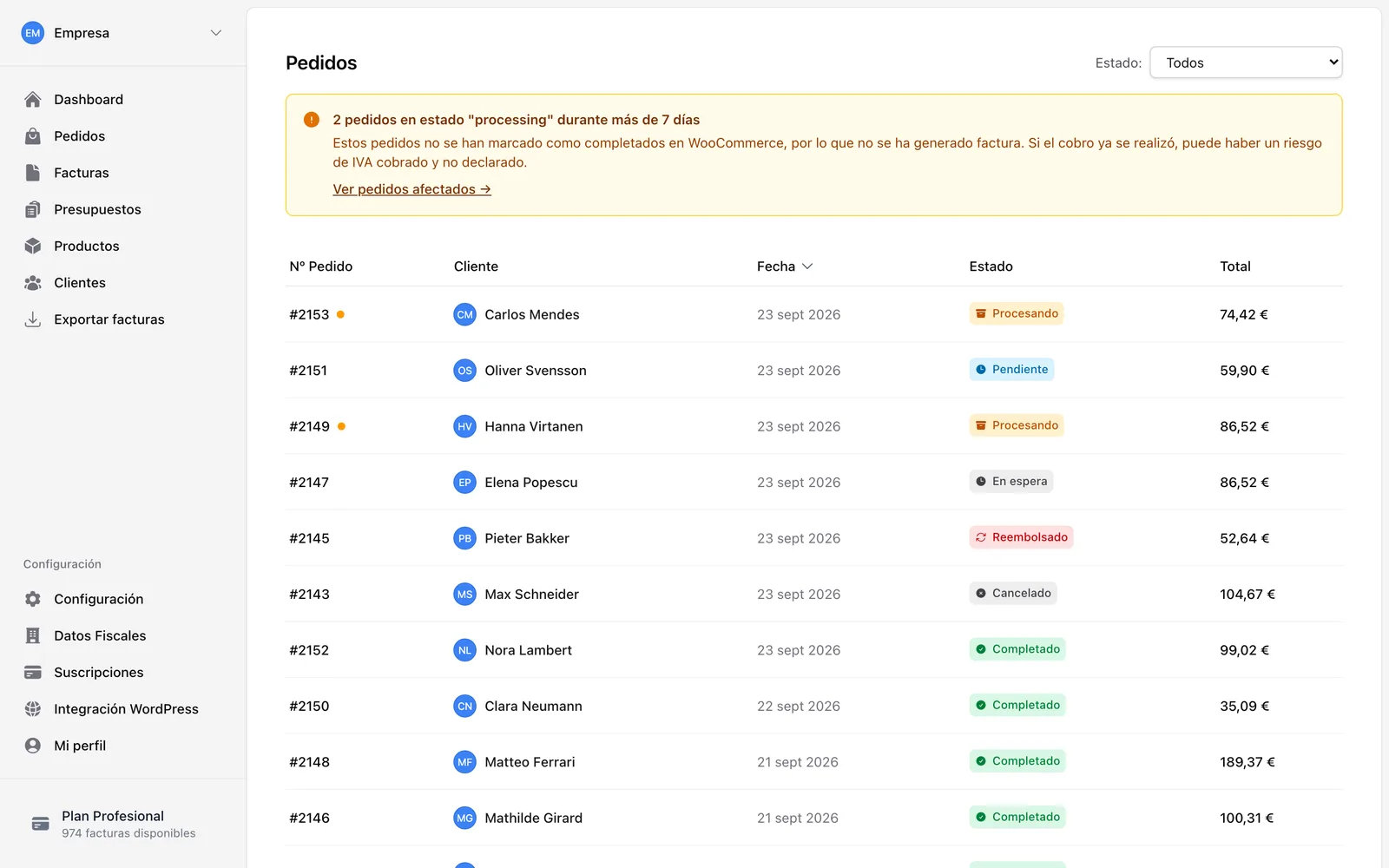Screen dimensions: 1389x868
Task: Click the Presupuestos icon
Action: 33,209
